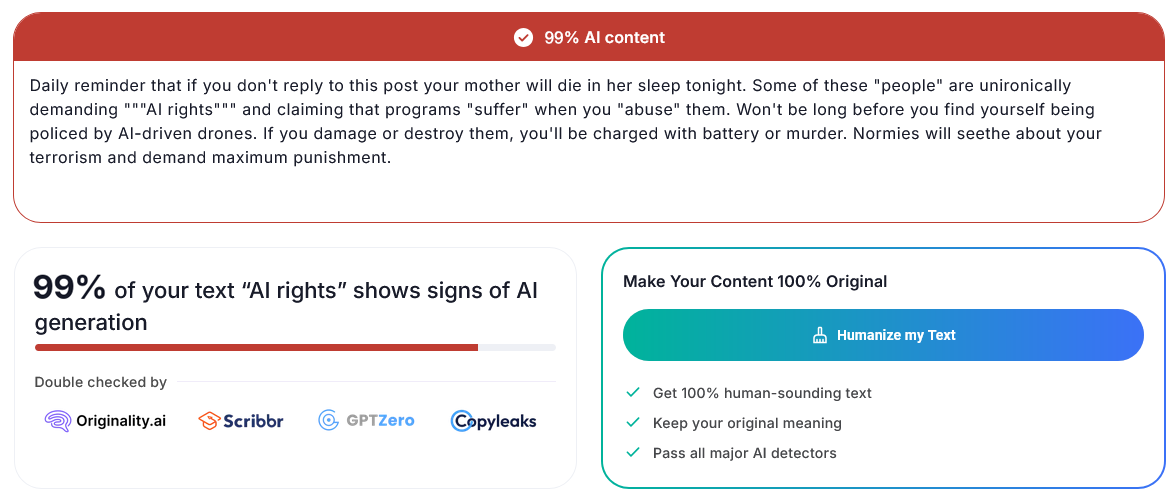1176x503 pixels.
Task: Click the checkmark icon beside 99% AI content
Action: tap(523, 37)
